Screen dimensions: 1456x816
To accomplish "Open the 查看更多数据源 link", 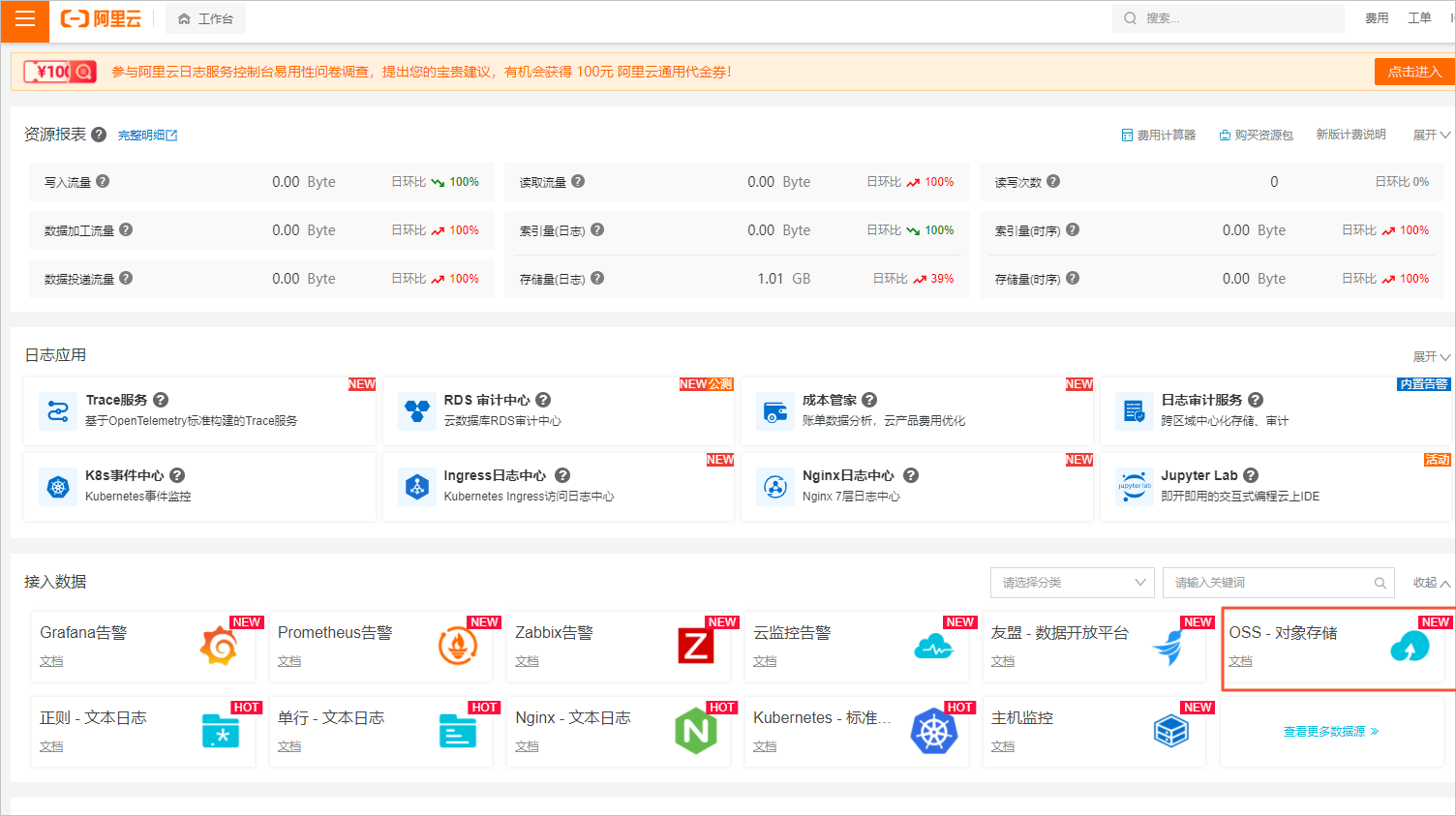I will [x=1331, y=732].
